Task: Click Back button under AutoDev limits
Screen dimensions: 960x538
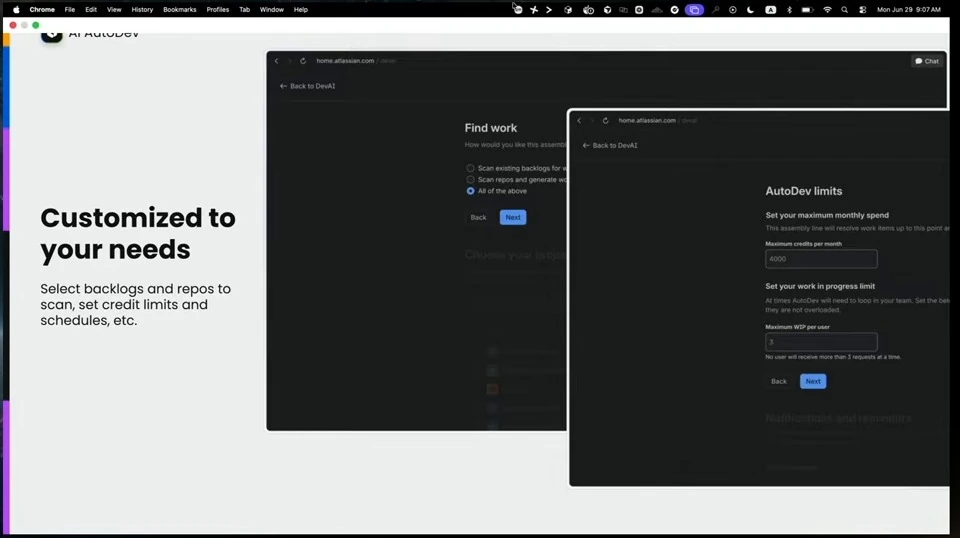Action: click(779, 381)
